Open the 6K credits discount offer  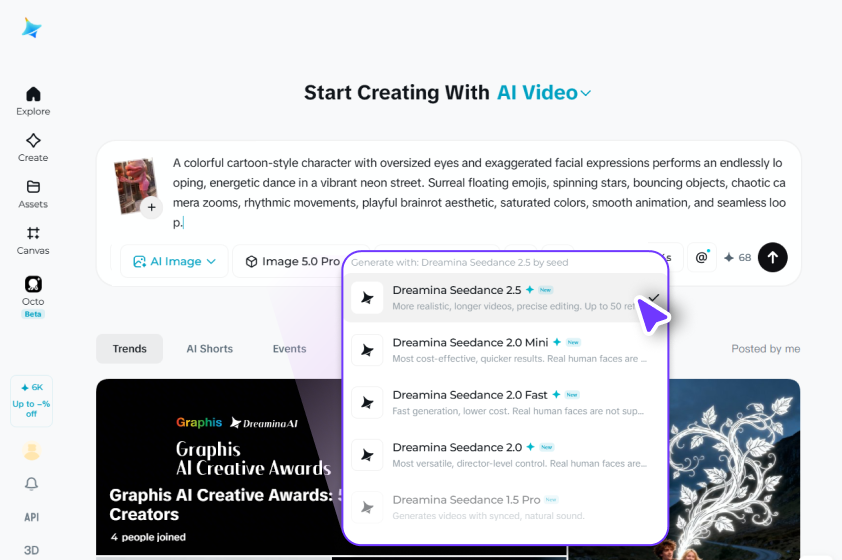coord(31,401)
